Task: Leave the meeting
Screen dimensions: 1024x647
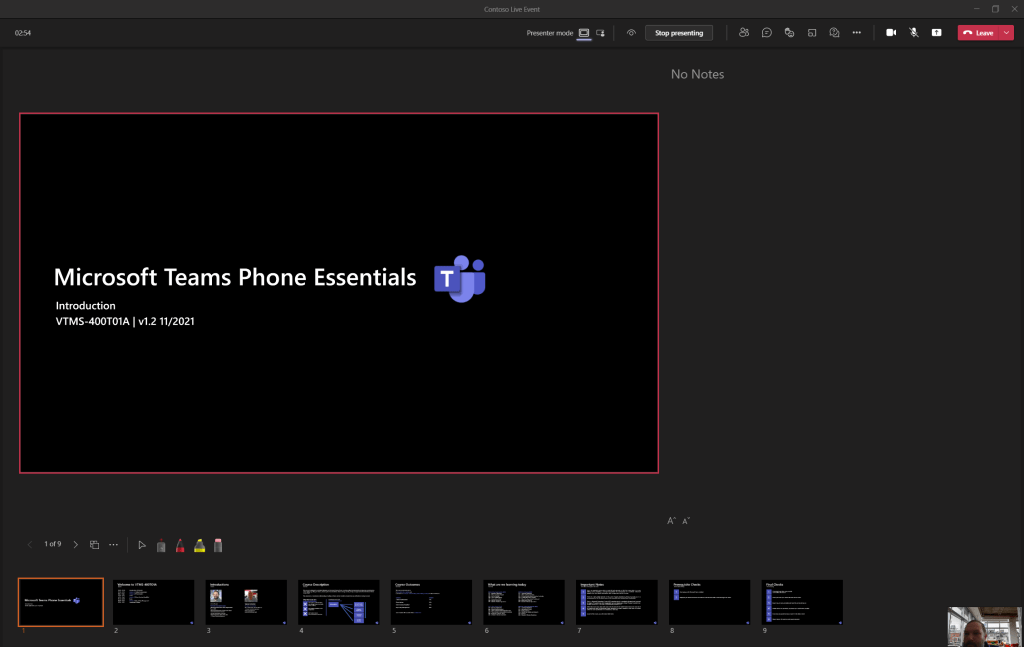Action: 978,33
